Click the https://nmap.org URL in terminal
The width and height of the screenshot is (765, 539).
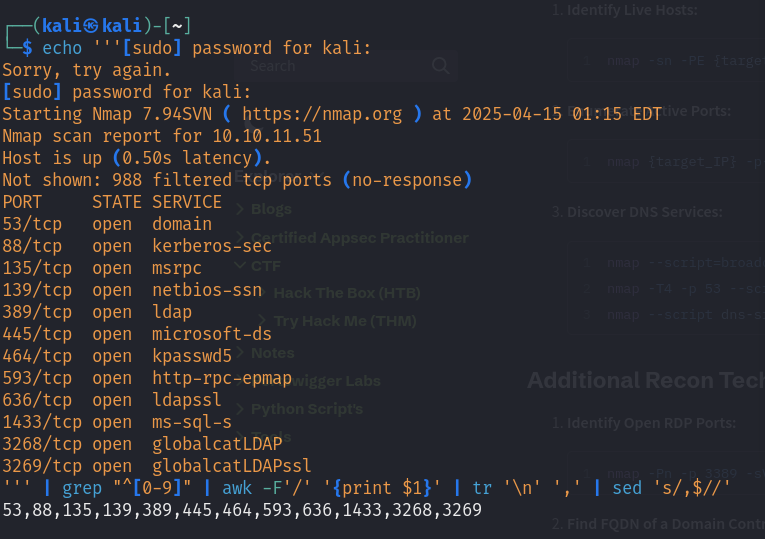[x=322, y=114]
